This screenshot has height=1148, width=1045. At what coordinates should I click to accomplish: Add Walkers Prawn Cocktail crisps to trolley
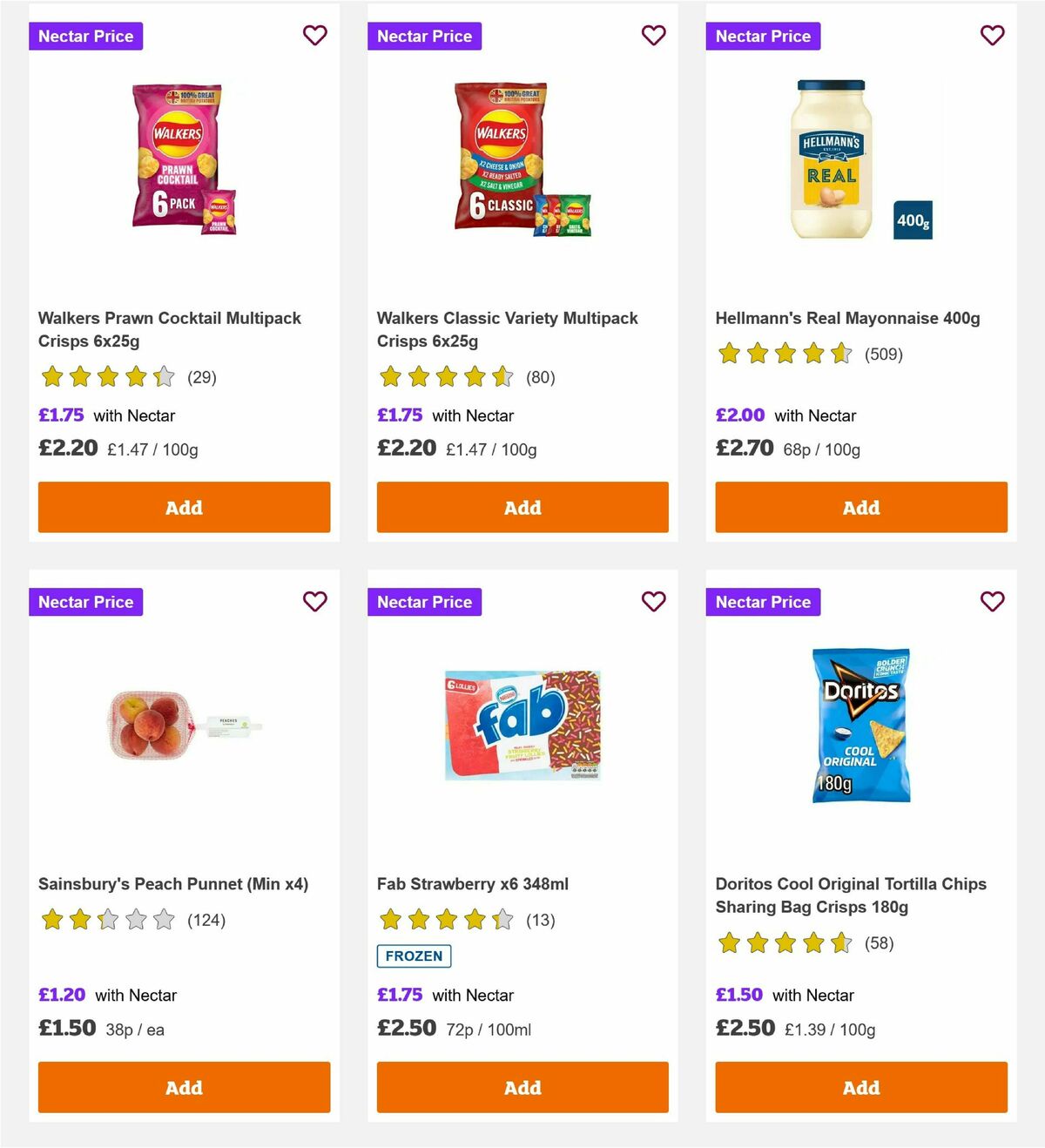(x=183, y=507)
